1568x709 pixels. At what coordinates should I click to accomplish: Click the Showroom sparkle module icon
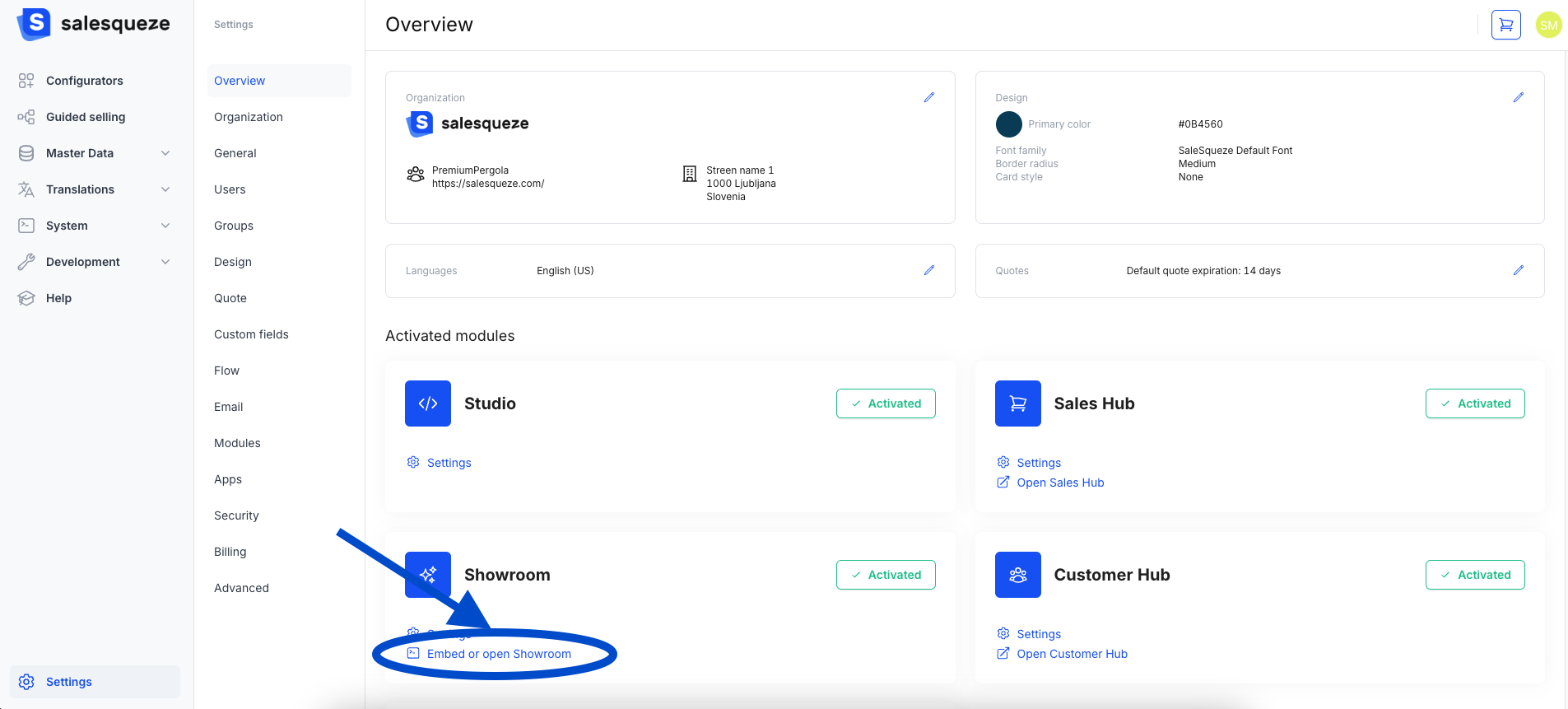point(428,575)
